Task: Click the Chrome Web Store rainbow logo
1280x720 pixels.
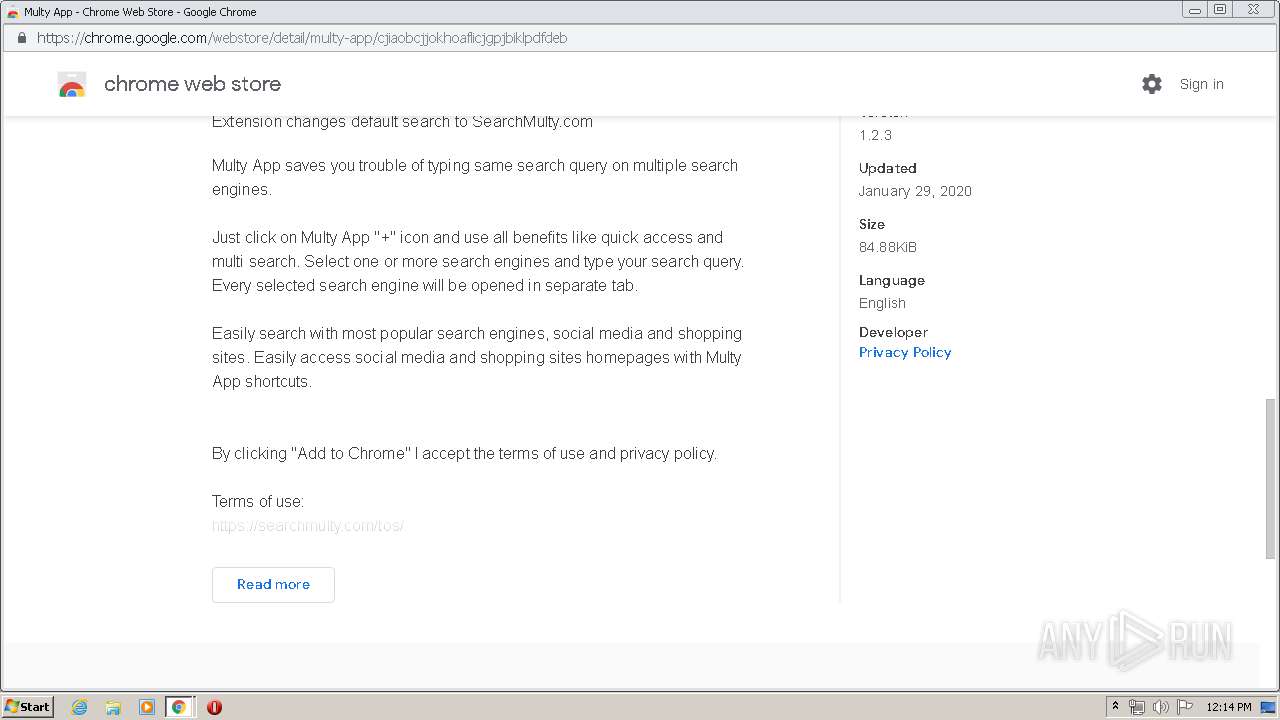Action: coord(72,85)
